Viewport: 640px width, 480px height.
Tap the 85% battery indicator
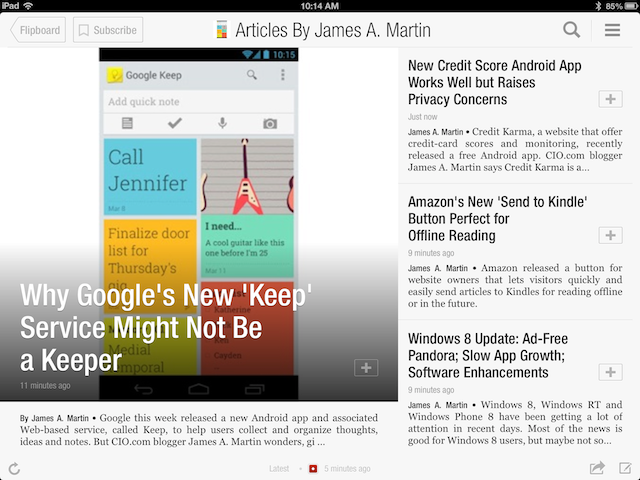622,6
